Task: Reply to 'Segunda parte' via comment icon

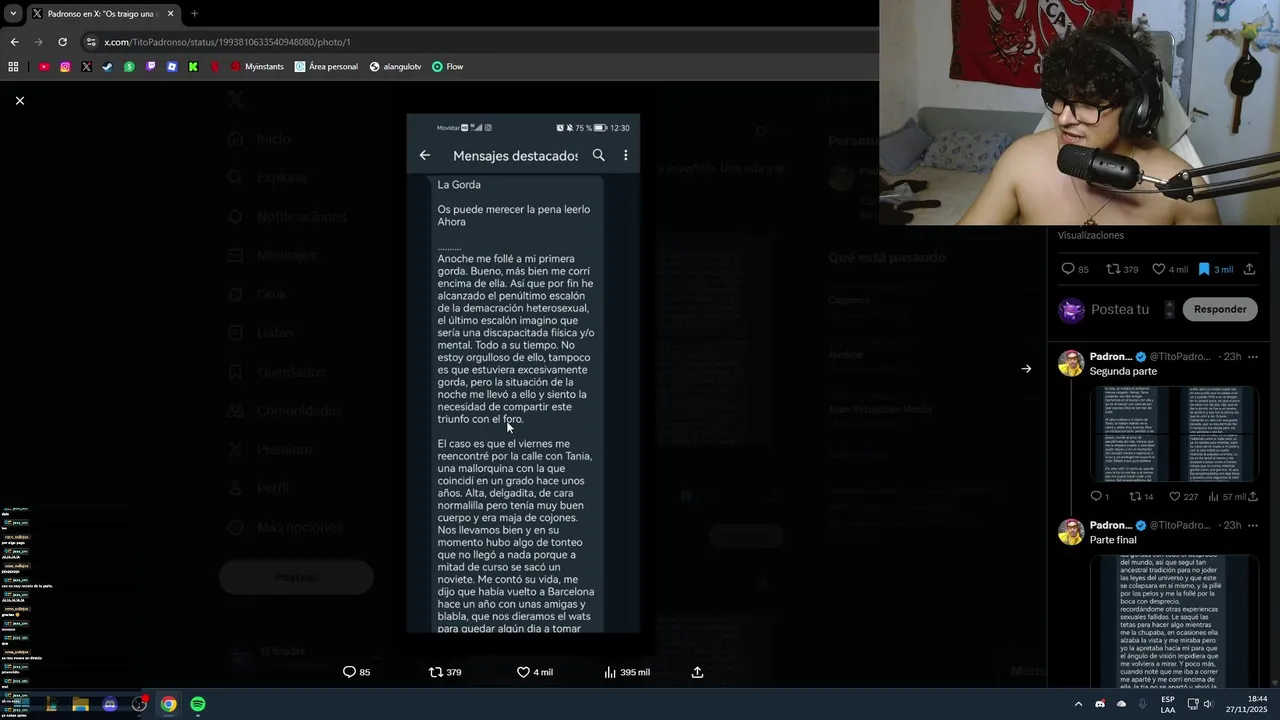Action: (x=1099, y=496)
